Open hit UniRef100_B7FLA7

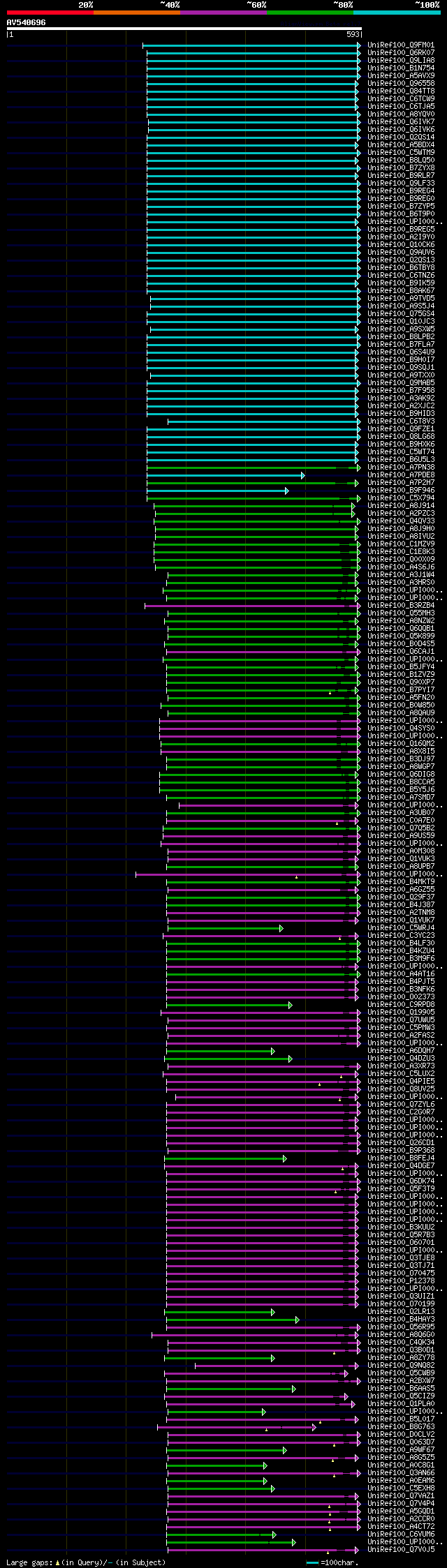point(401,345)
